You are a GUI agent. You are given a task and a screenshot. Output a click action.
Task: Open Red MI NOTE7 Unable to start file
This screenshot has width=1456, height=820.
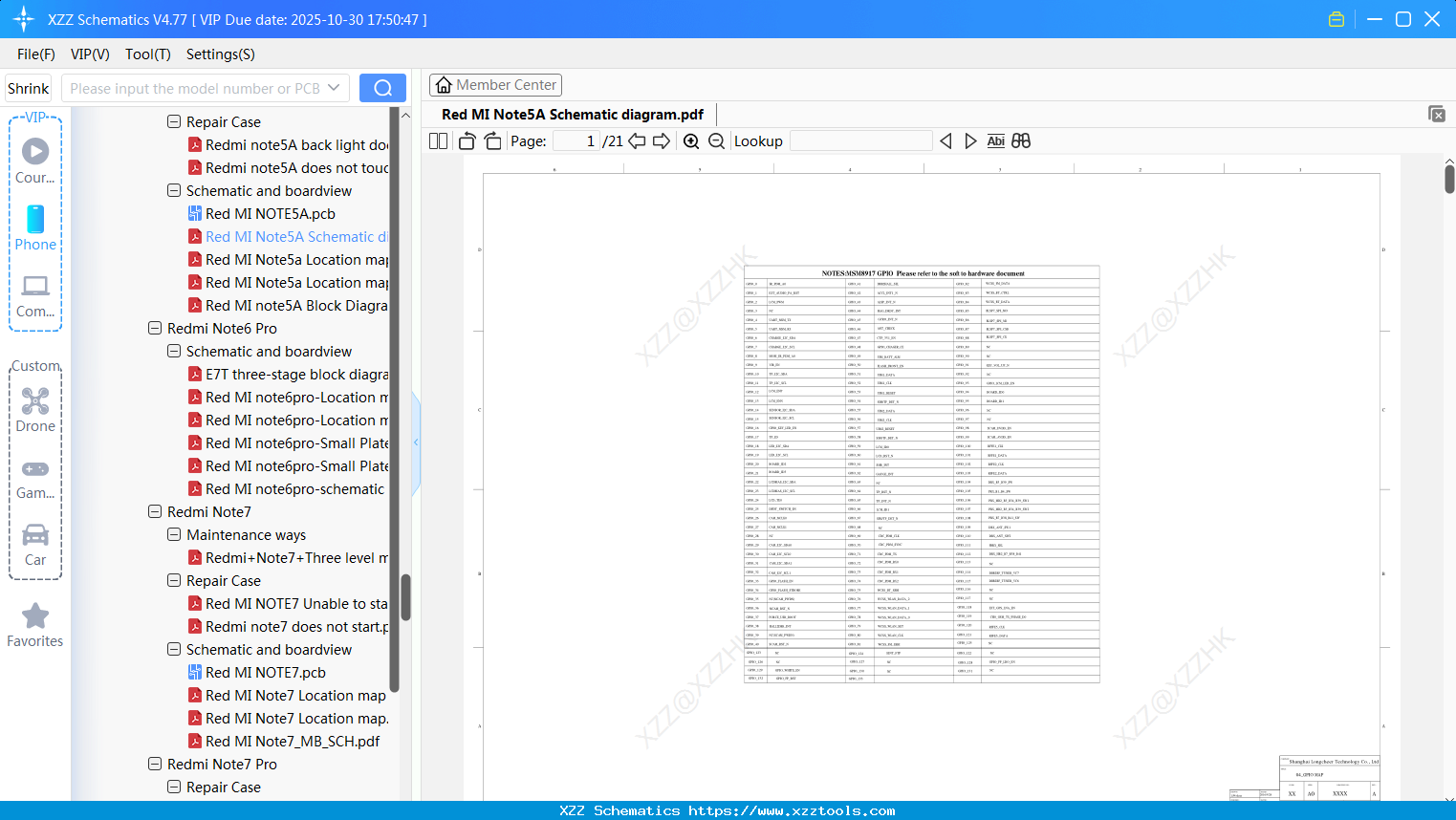click(296, 604)
